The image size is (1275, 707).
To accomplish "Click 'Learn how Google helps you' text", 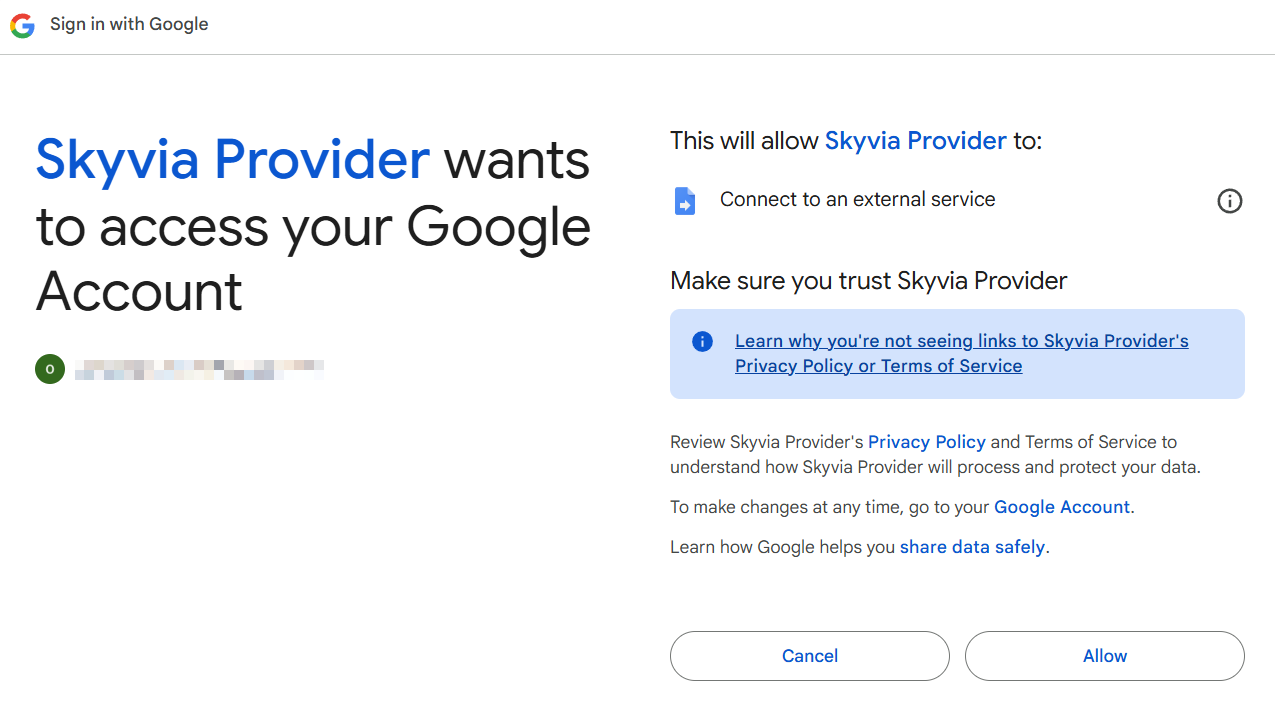I will click(782, 547).
